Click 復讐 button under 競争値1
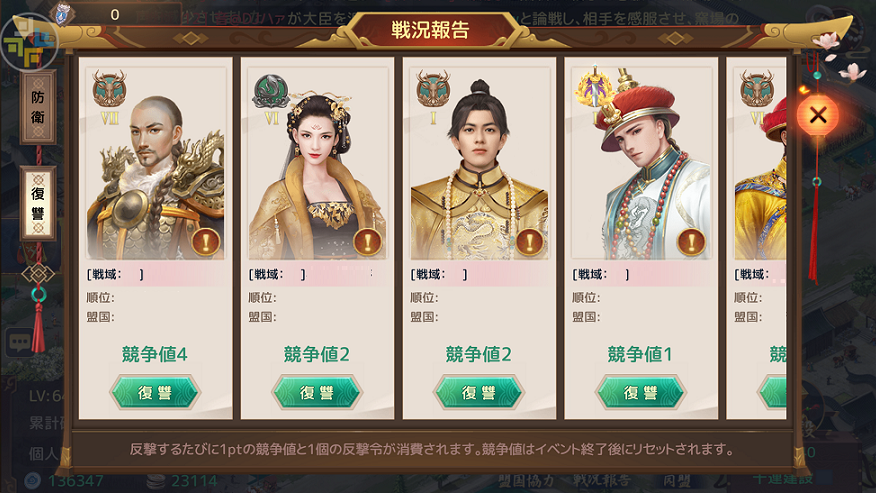 pyautogui.click(x=641, y=392)
